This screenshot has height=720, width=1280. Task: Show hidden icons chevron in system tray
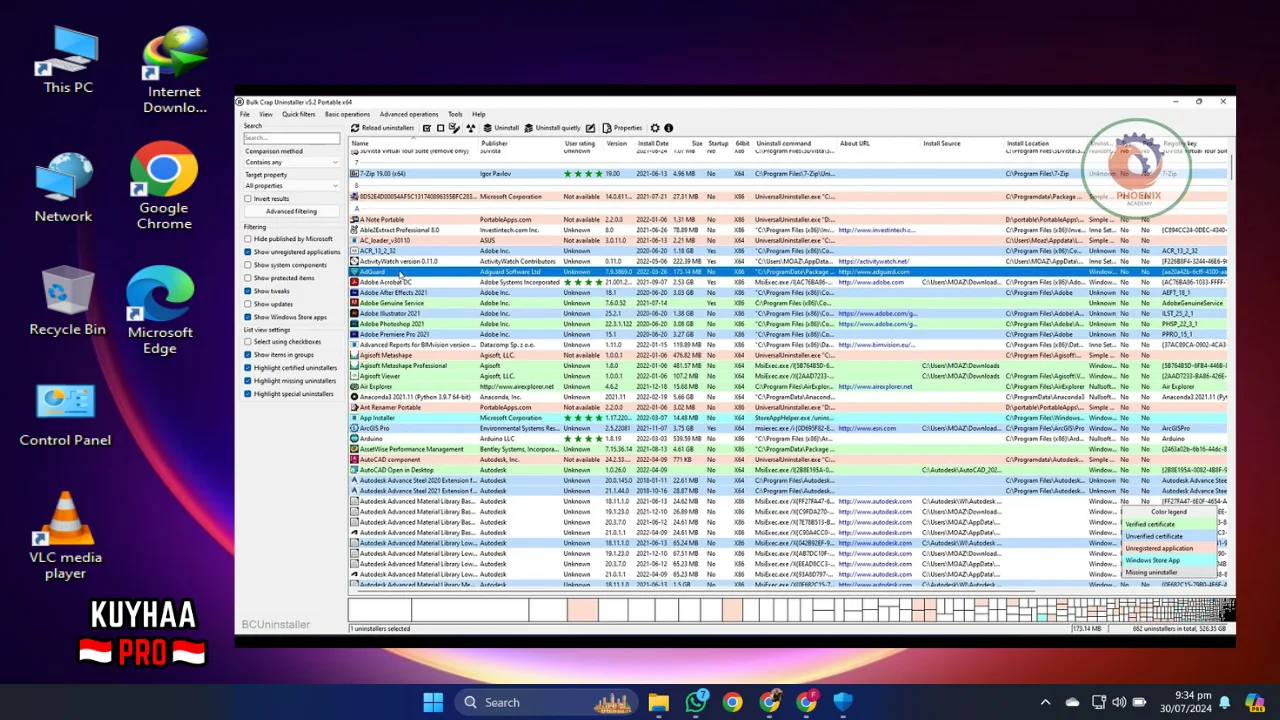pyautogui.click(x=1045, y=702)
